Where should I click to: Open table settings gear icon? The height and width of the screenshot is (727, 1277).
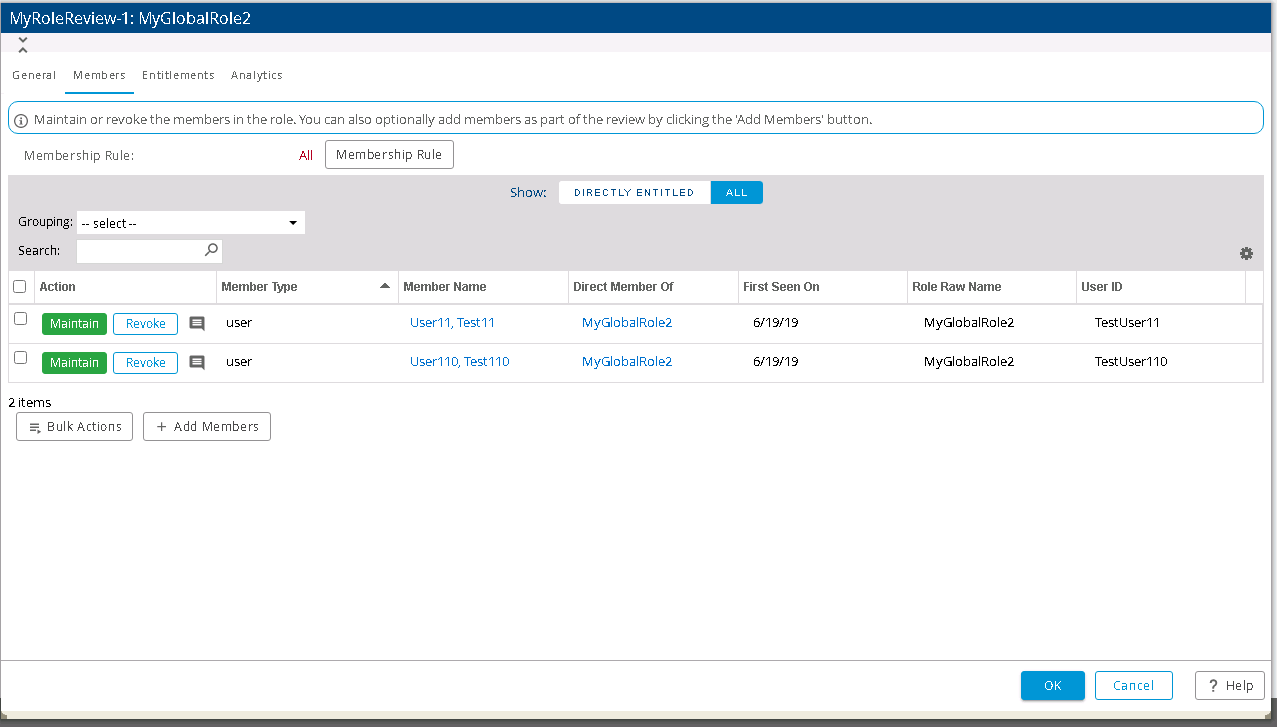(x=1246, y=254)
